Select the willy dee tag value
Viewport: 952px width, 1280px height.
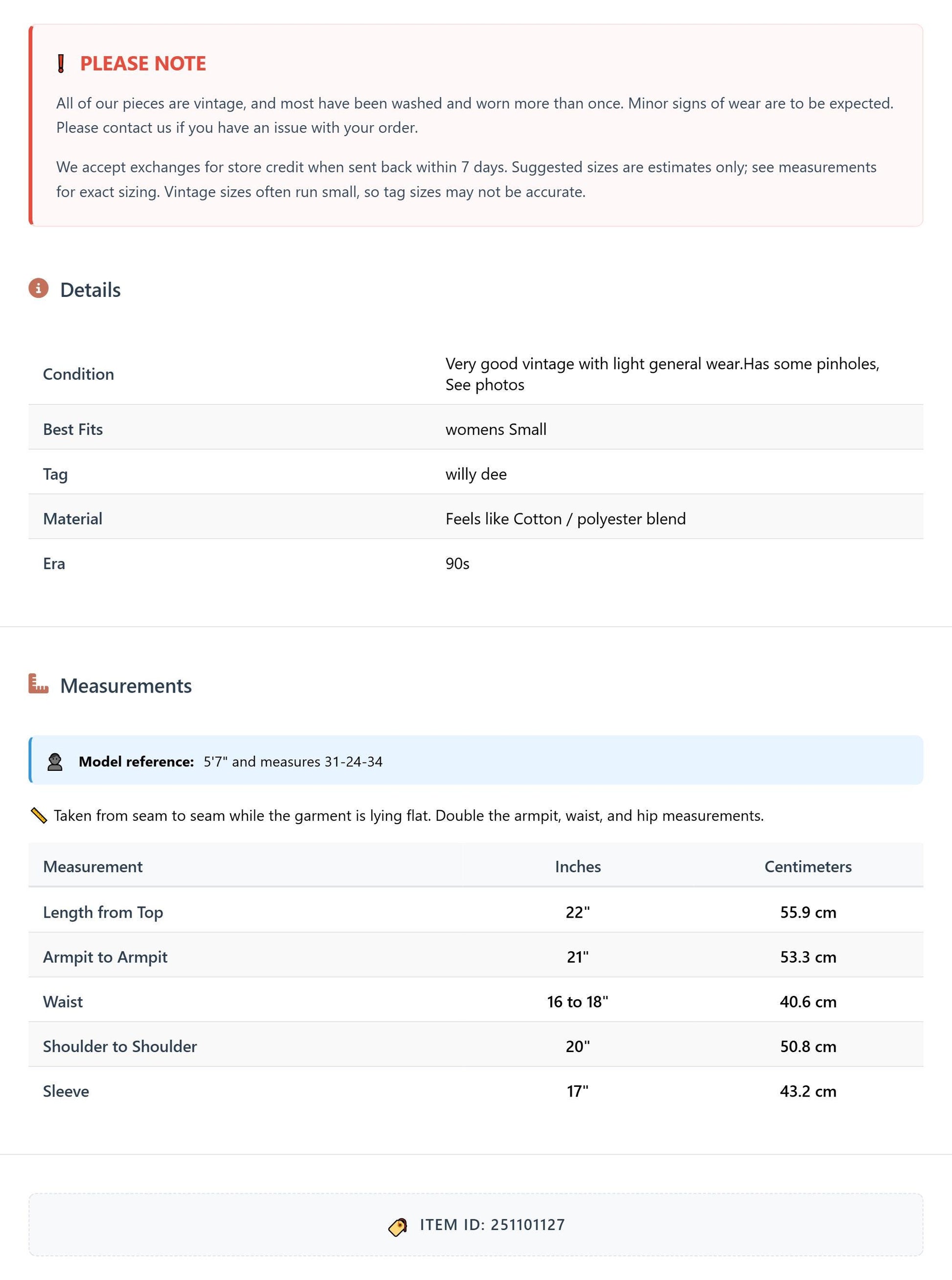(476, 474)
